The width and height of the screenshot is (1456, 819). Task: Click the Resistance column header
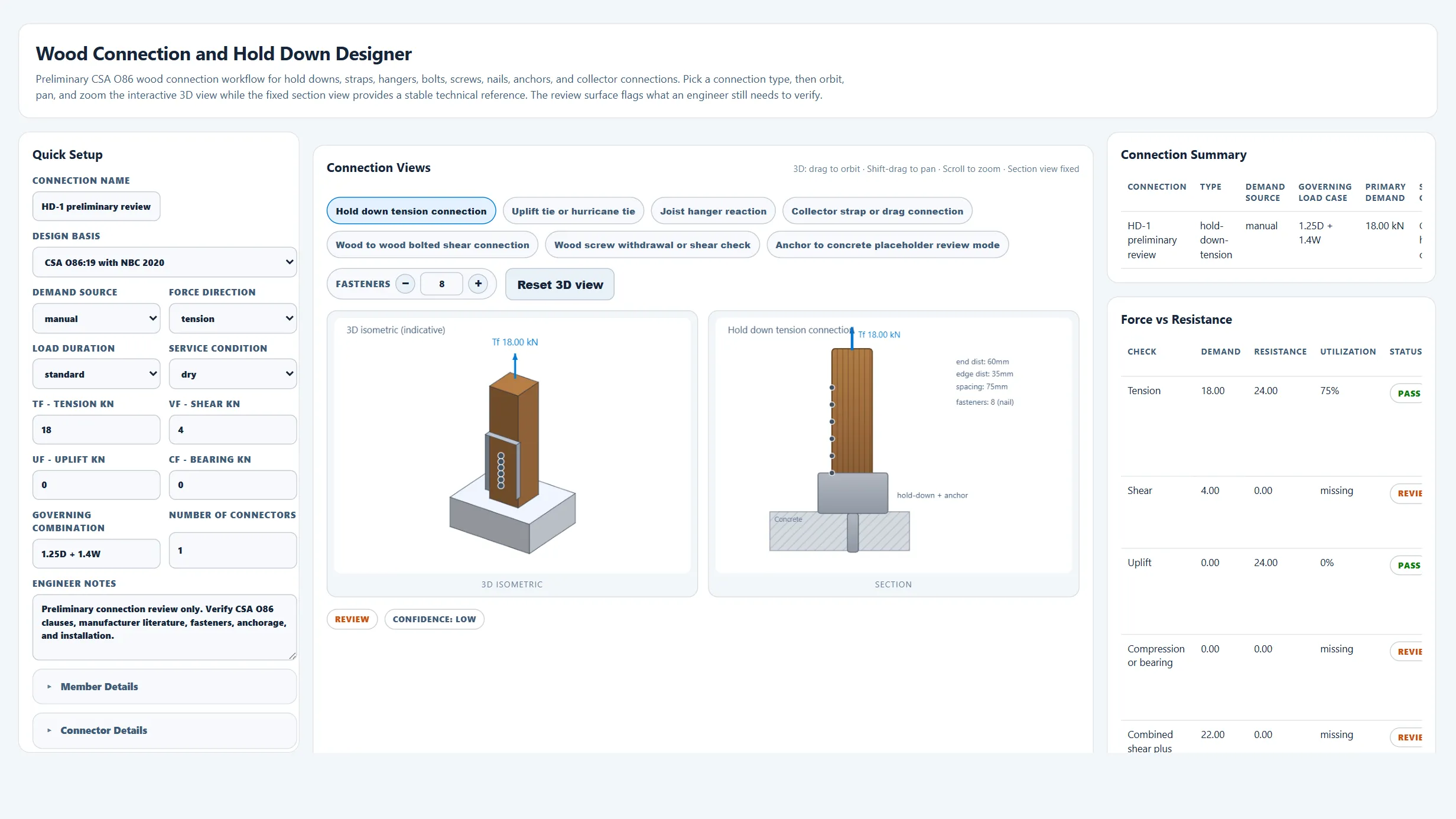(1280, 352)
